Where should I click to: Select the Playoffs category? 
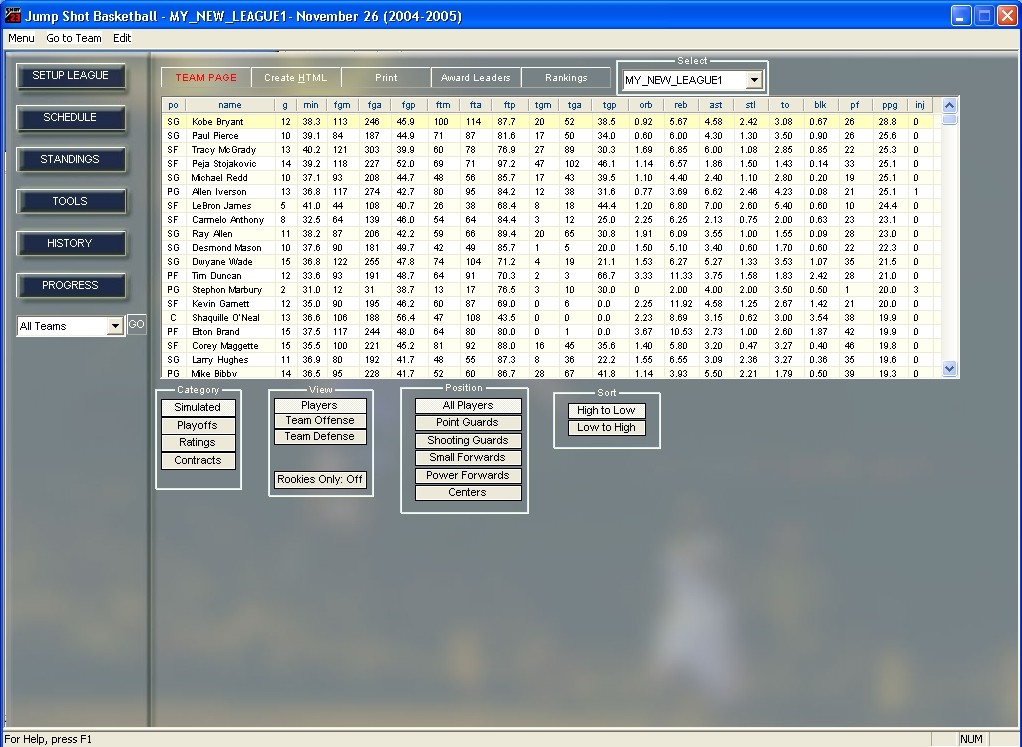click(198, 425)
